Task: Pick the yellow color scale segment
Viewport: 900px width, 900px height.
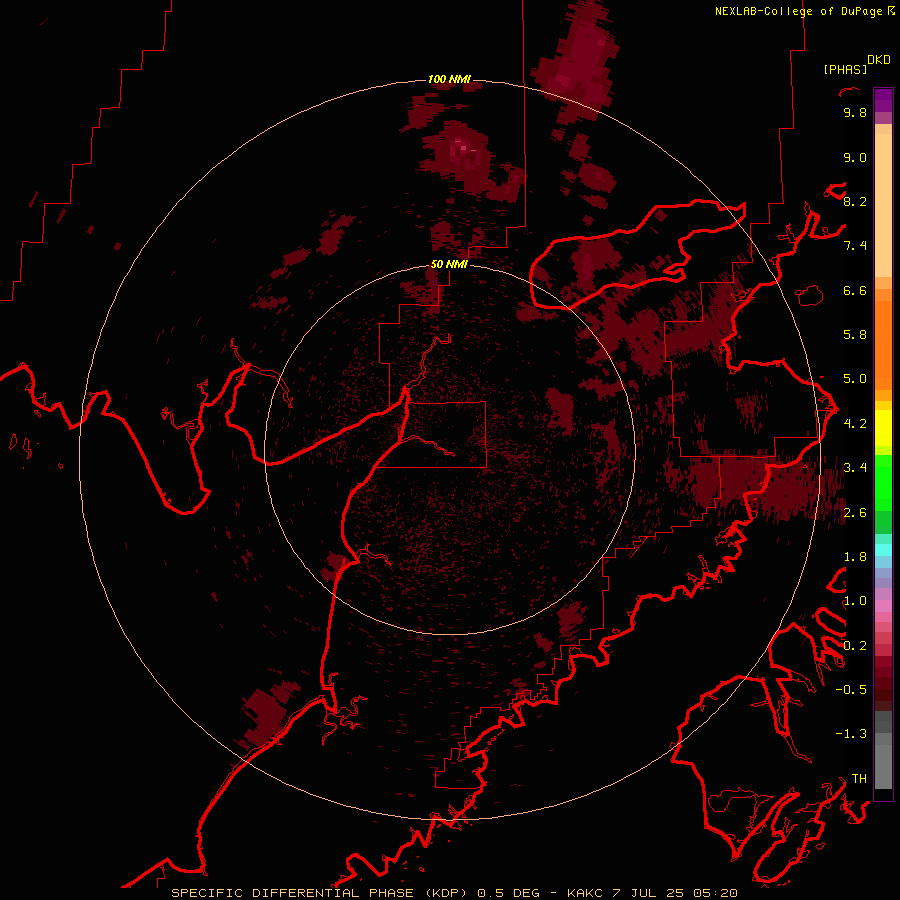Action: click(883, 428)
